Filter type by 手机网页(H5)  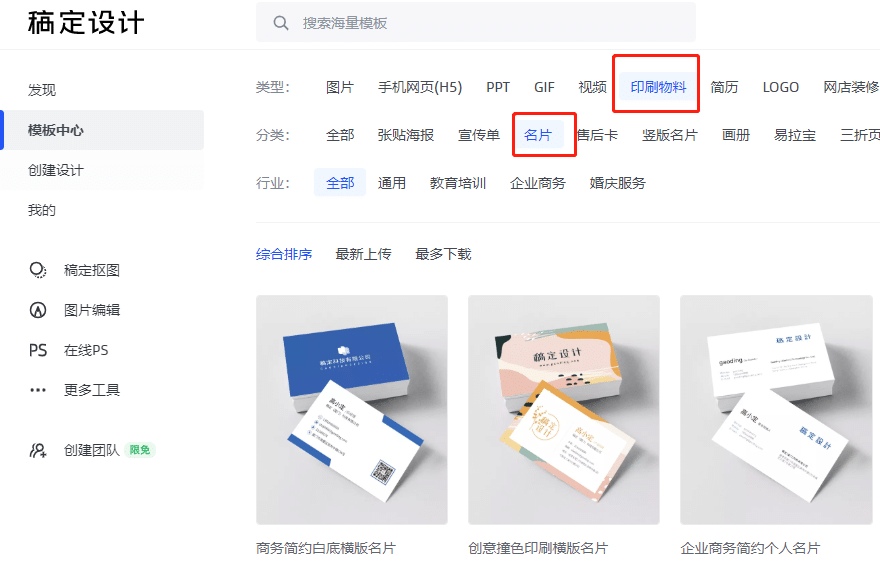point(420,88)
